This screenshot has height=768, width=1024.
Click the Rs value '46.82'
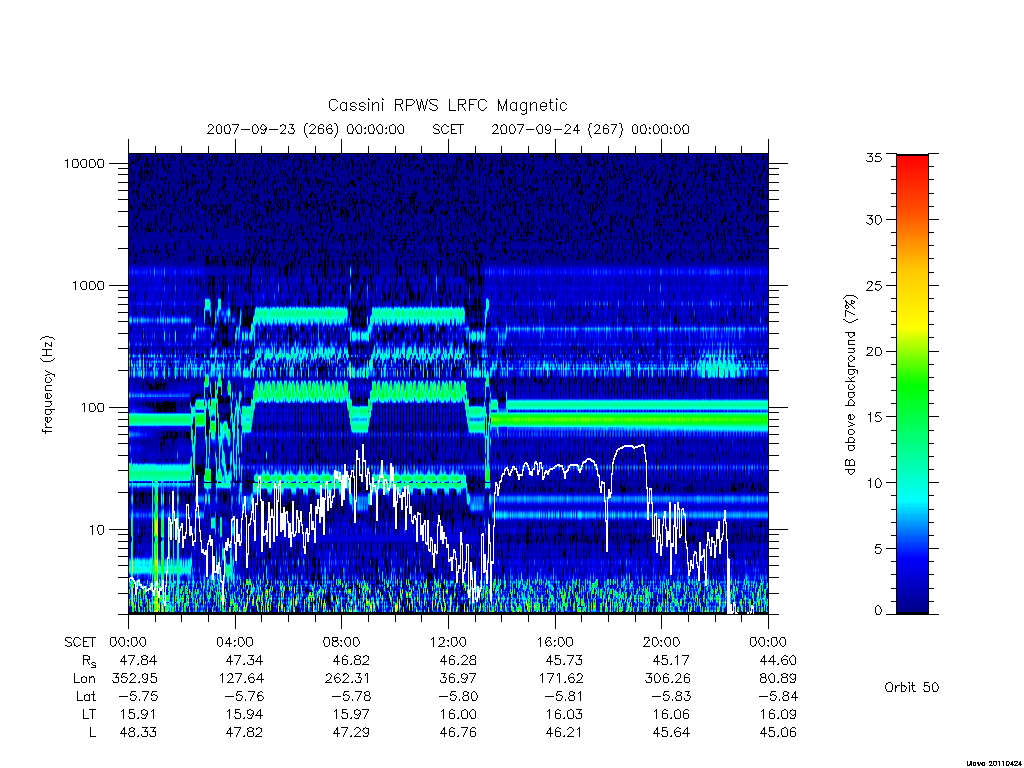[351, 660]
